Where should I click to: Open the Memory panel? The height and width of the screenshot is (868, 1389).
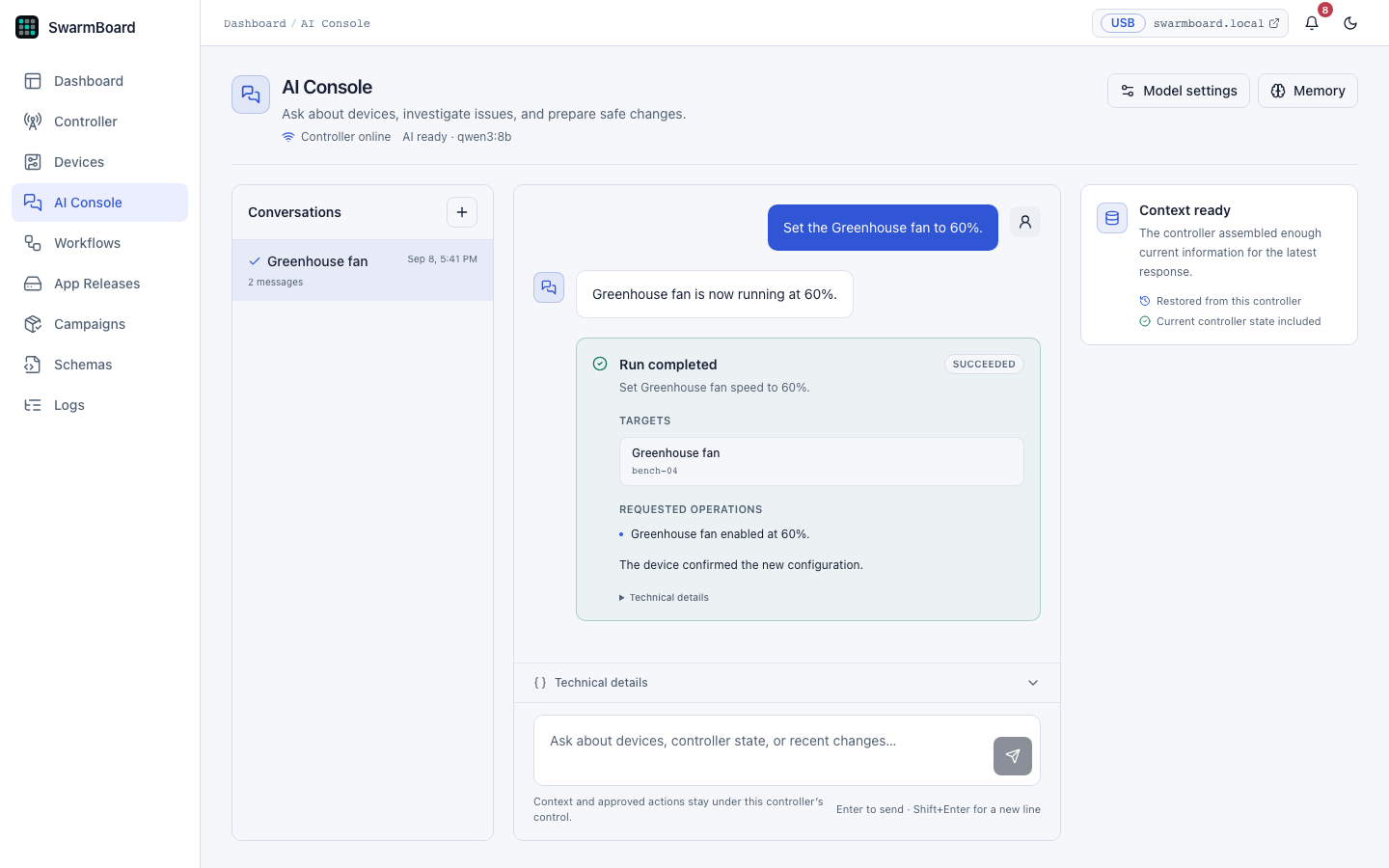coord(1308,91)
